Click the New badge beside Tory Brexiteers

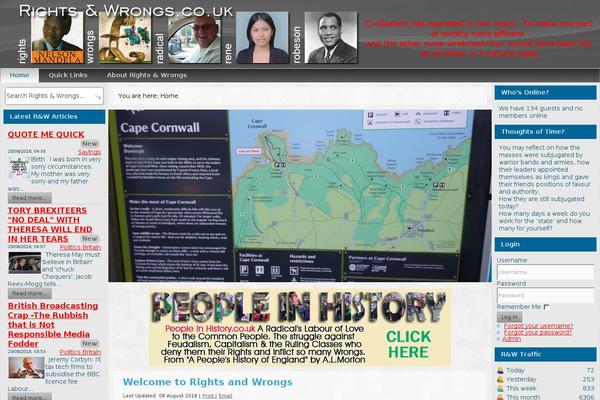coord(90,238)
